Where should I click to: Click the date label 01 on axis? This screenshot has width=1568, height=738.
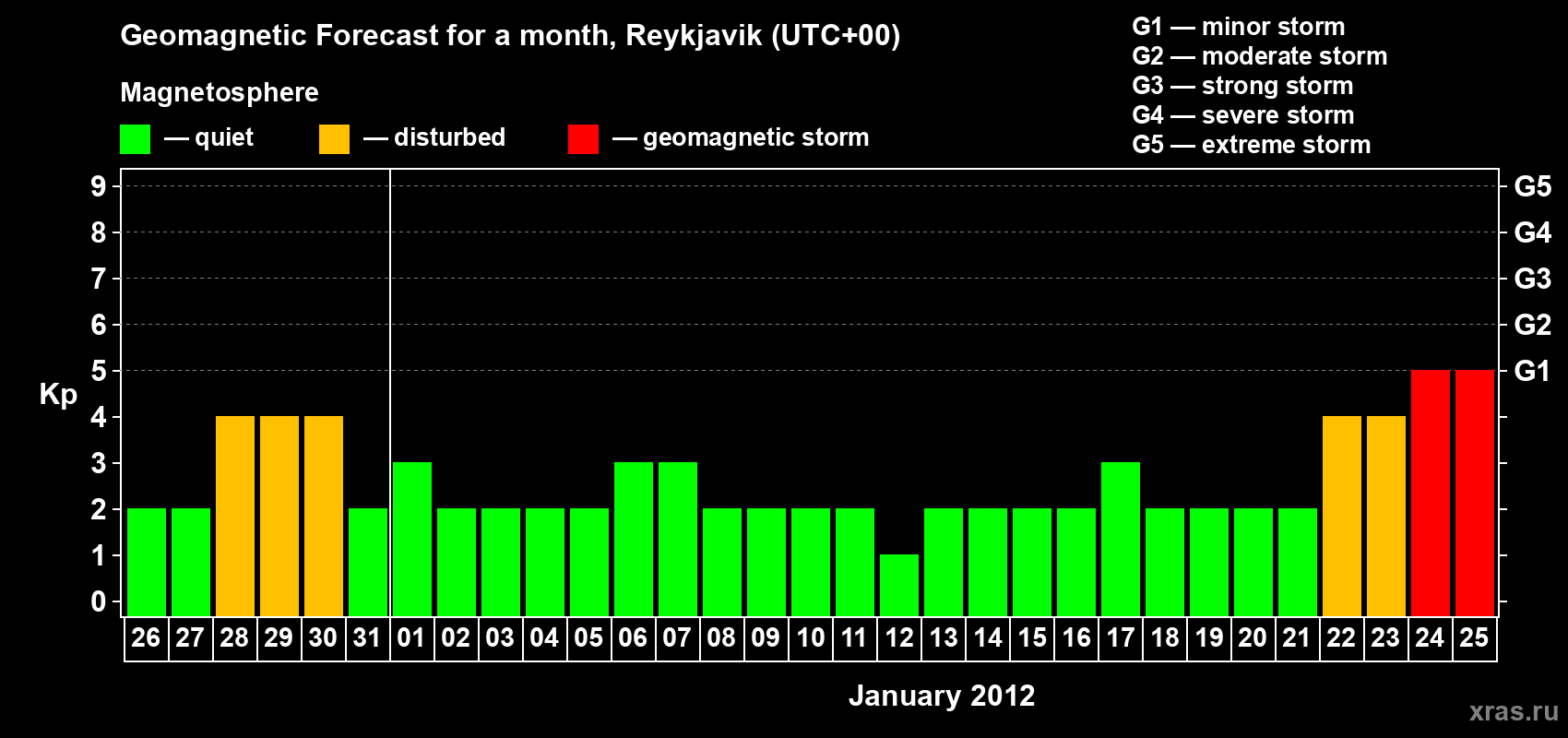pyautogui.click(x=411, y=637)
